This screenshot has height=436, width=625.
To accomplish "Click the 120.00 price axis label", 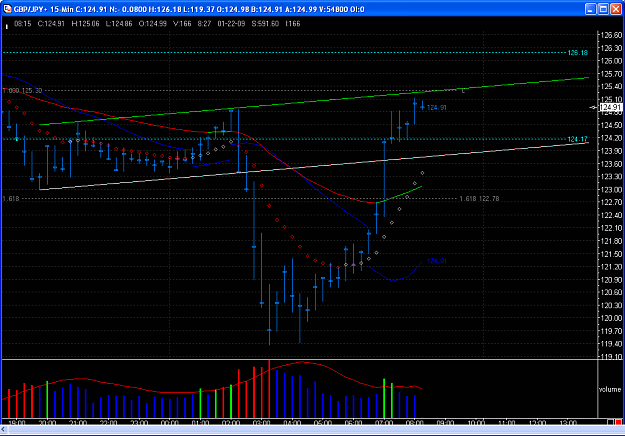I will pos(611,318).
